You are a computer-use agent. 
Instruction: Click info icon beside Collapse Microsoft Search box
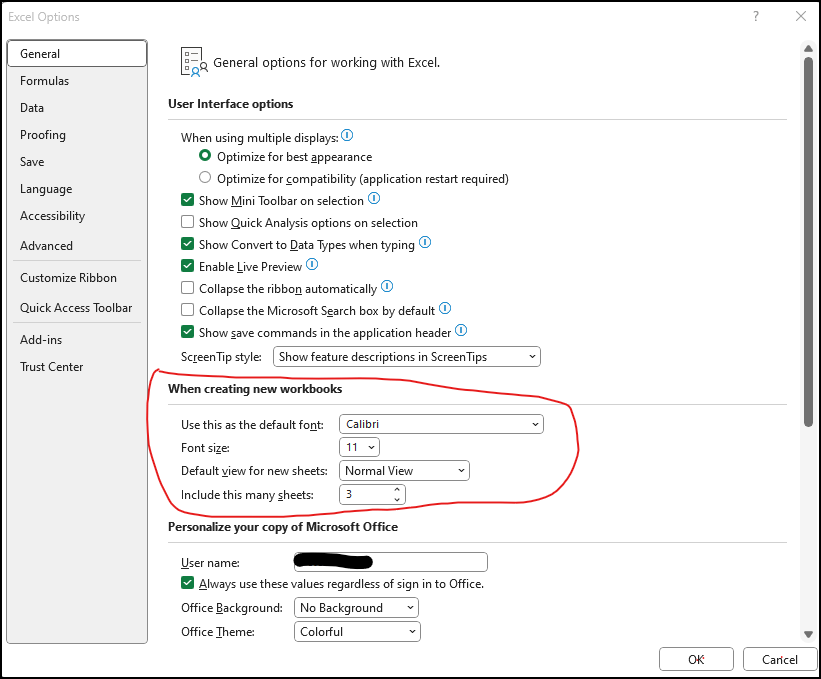pyautogui.click(x=445, y=309)
